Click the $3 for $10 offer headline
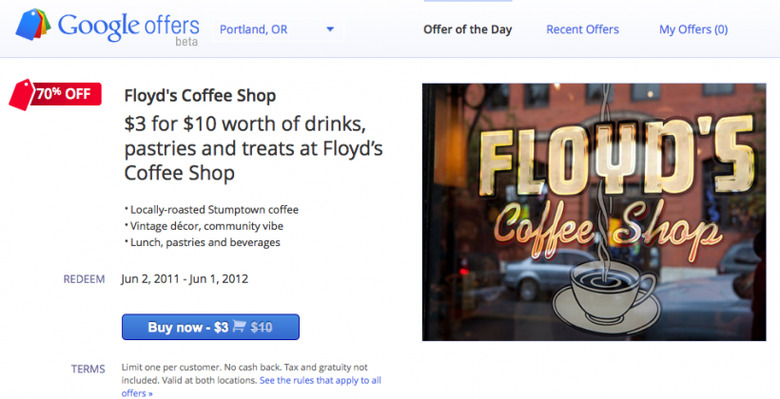780x399 pixels. pos(253,149)
